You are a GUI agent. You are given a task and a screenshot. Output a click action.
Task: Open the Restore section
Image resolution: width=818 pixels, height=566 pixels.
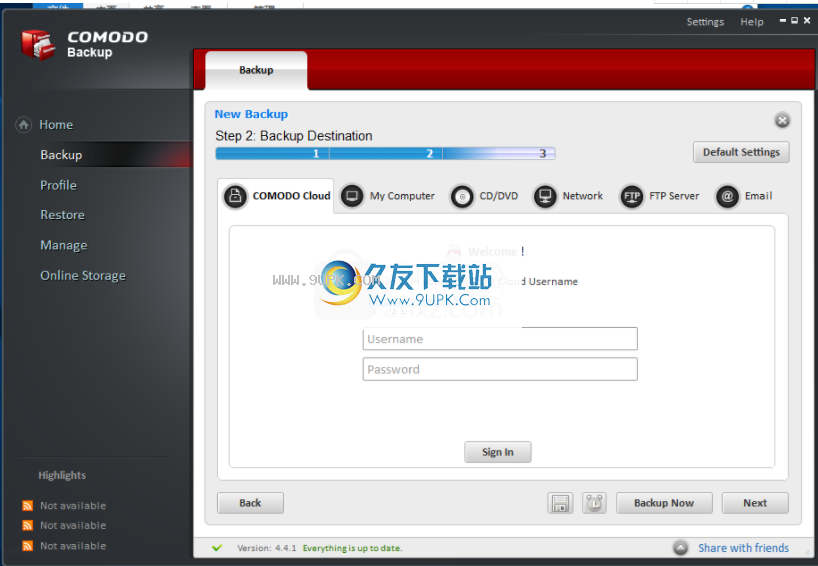click(x=63, y=215)
